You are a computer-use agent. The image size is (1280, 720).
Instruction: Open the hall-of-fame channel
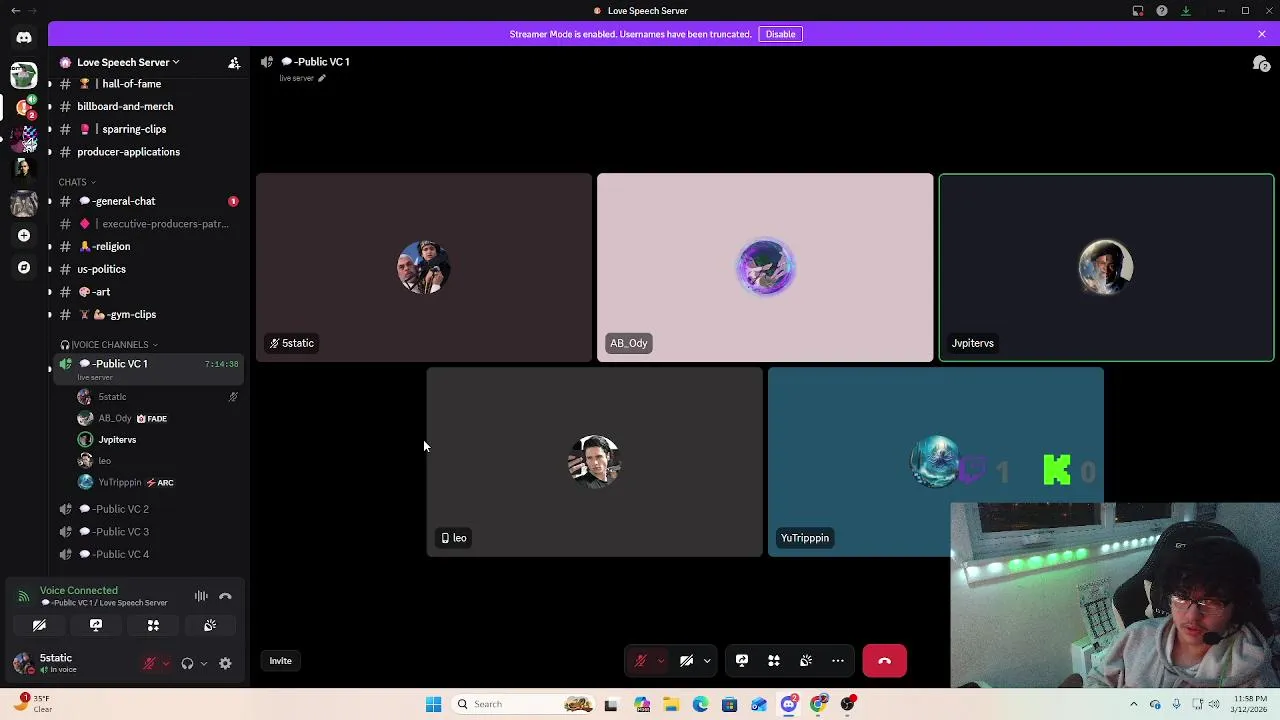146,84
